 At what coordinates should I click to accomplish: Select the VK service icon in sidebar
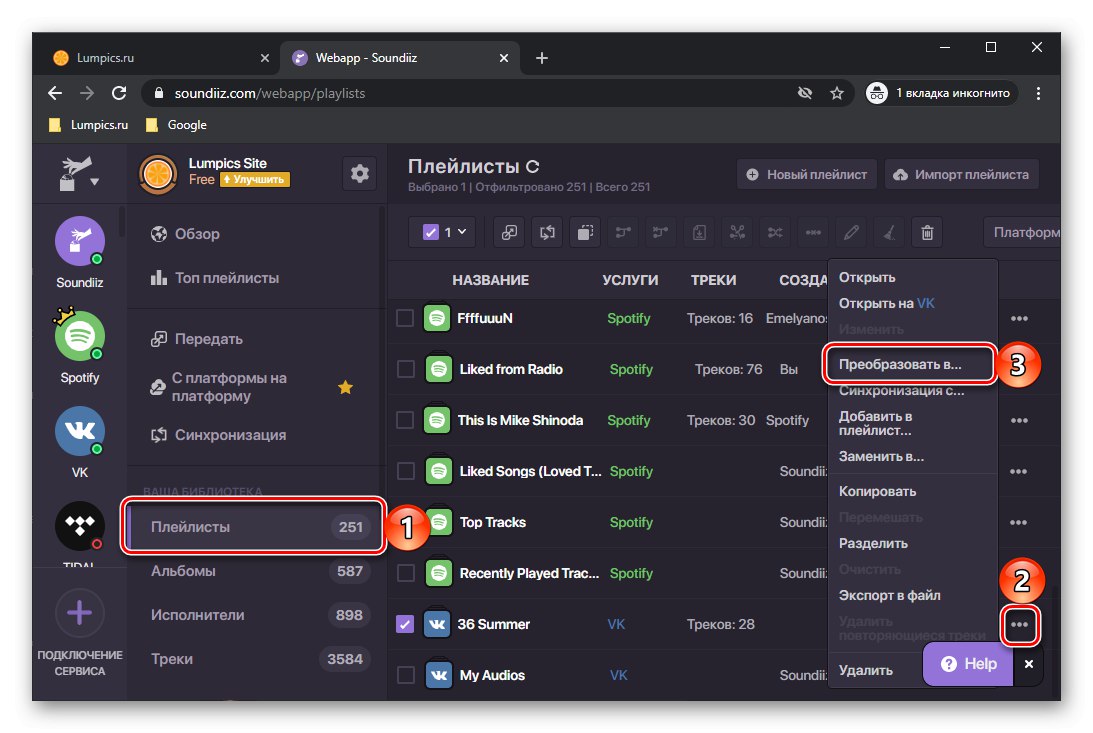coord(80,432)
